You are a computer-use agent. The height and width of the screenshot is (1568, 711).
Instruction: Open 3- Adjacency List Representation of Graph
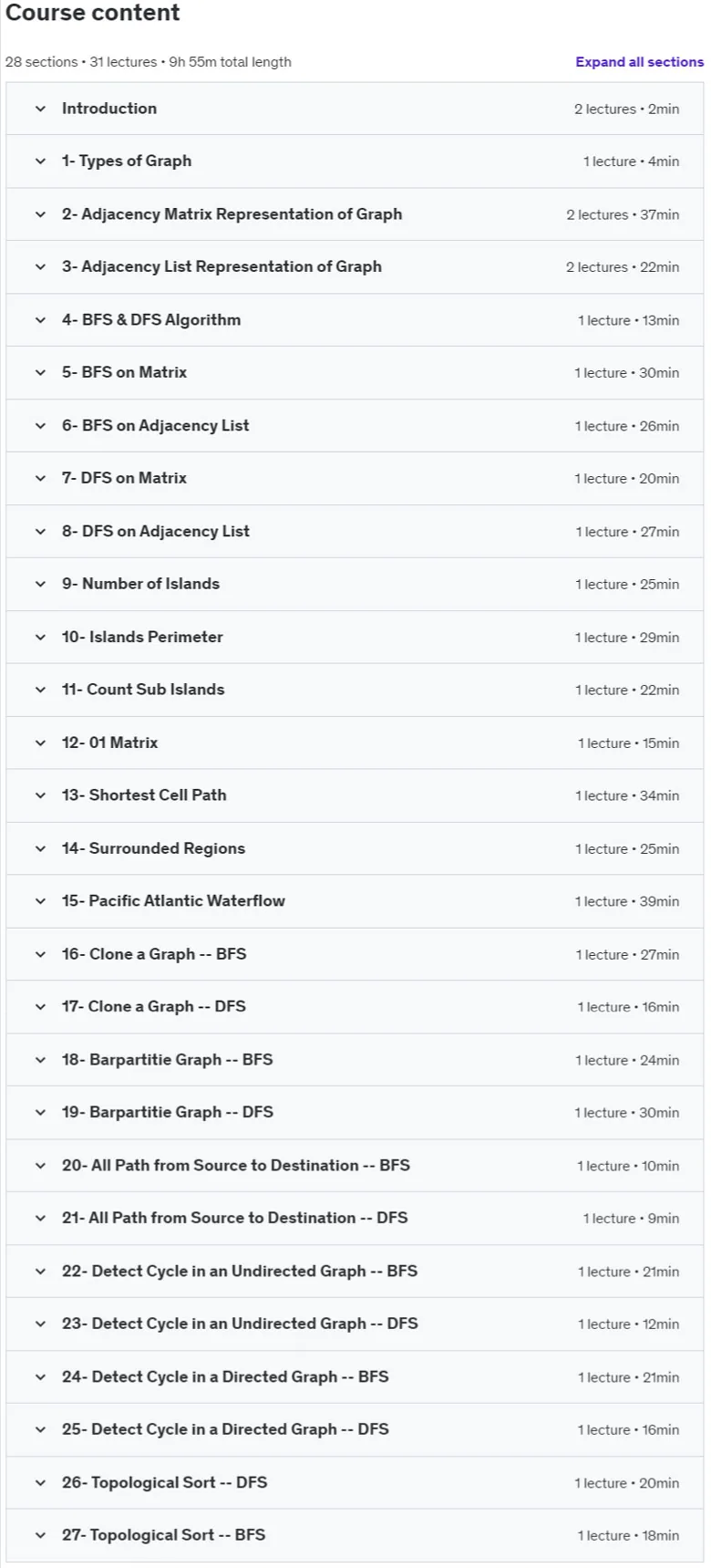[355, 267]
